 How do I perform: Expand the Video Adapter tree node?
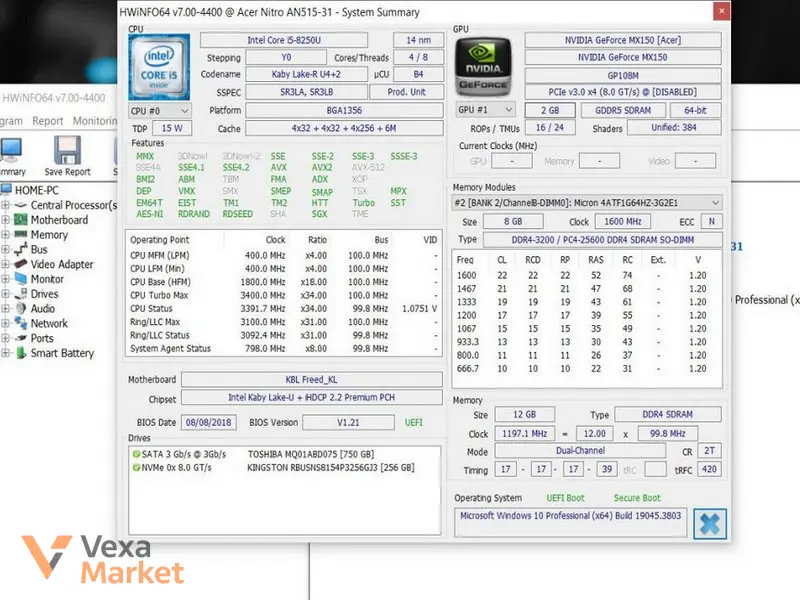[x=6, y=264]
